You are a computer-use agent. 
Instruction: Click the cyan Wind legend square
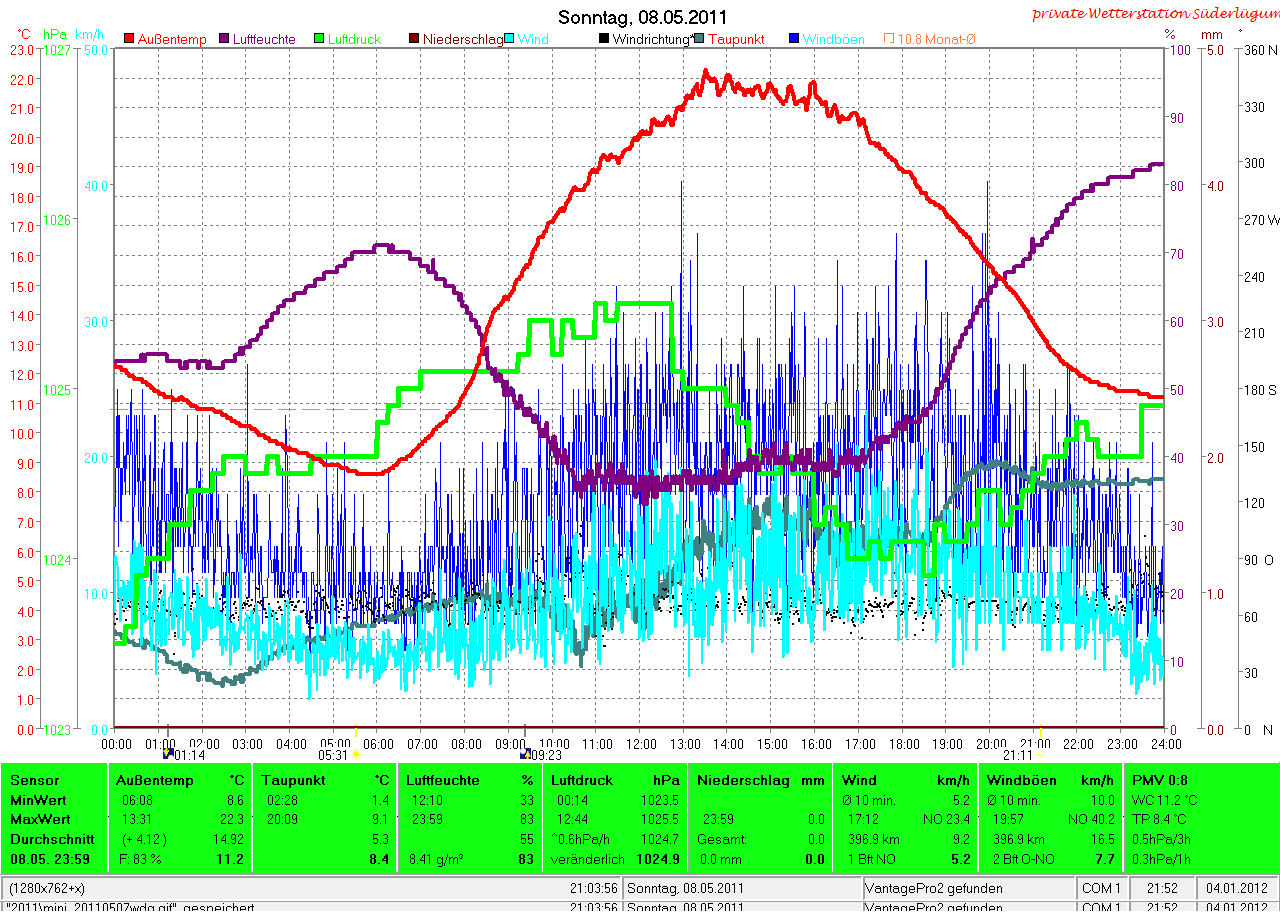(510, 39)
